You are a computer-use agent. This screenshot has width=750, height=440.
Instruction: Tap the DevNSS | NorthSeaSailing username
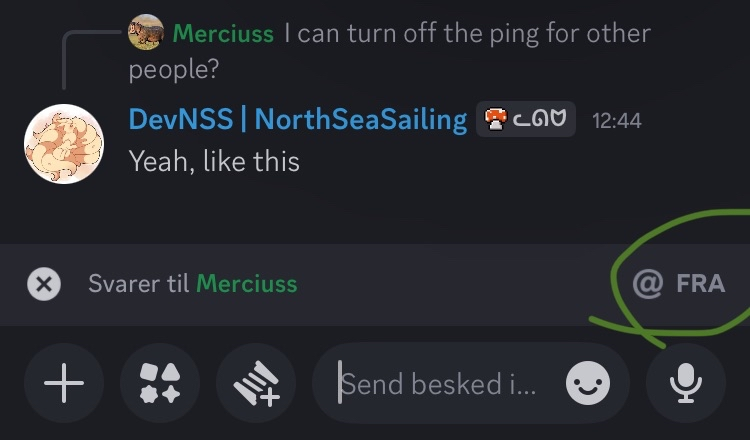(x=298, y=120)
